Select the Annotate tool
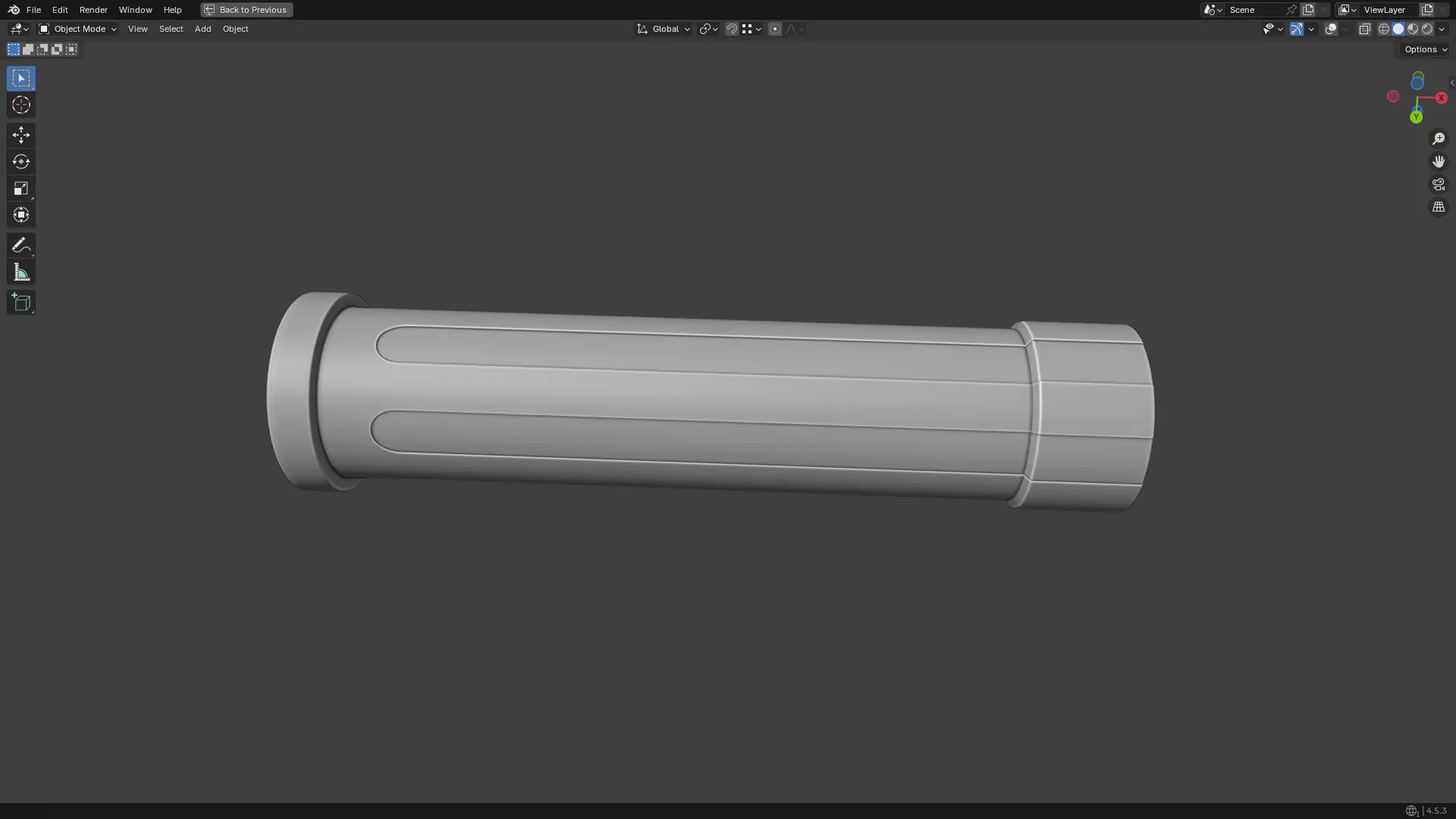1456x819 pixels. [x=21, y=245]
